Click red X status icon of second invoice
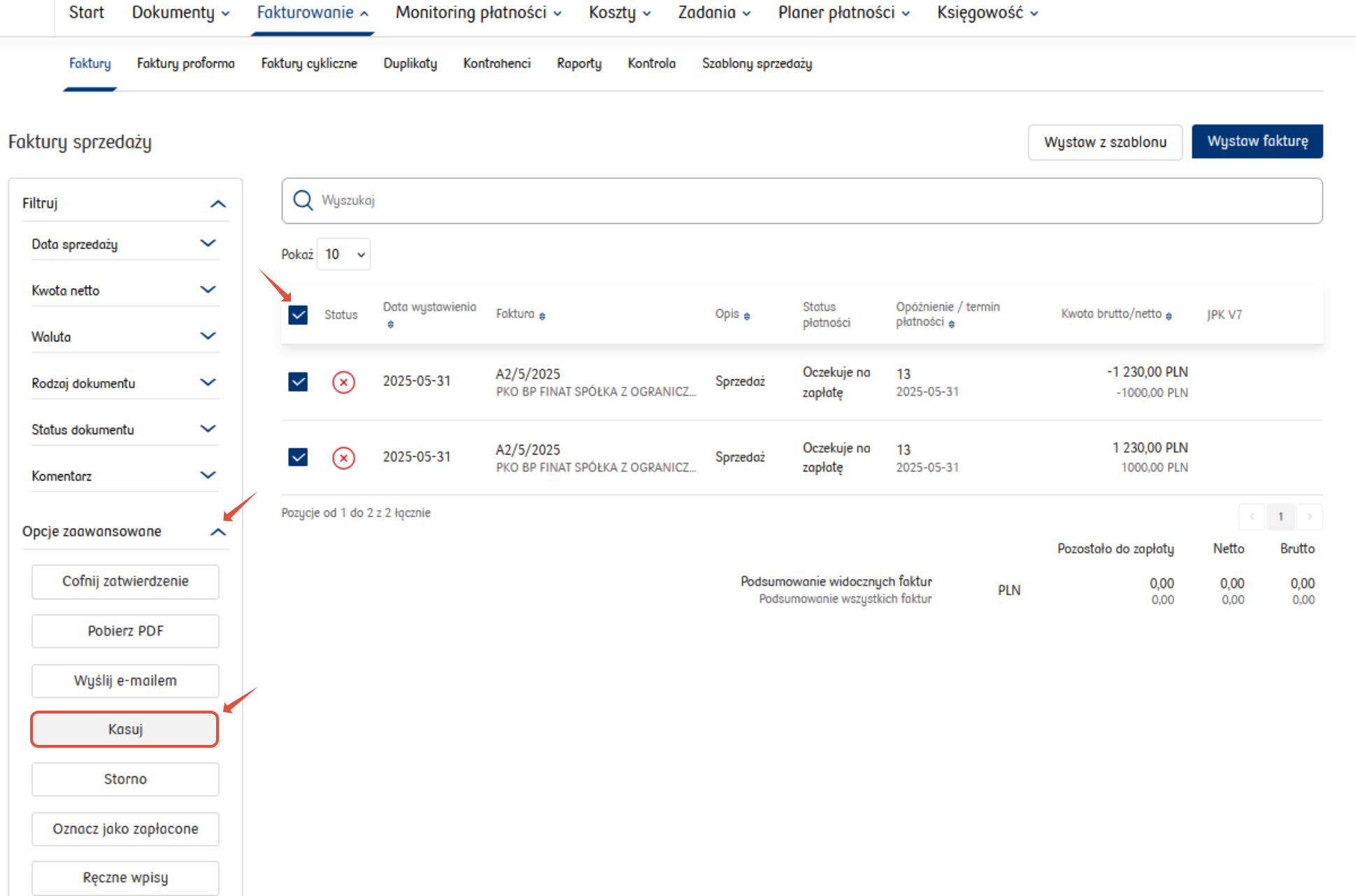 pyautogui.click(x=343, y=458)
